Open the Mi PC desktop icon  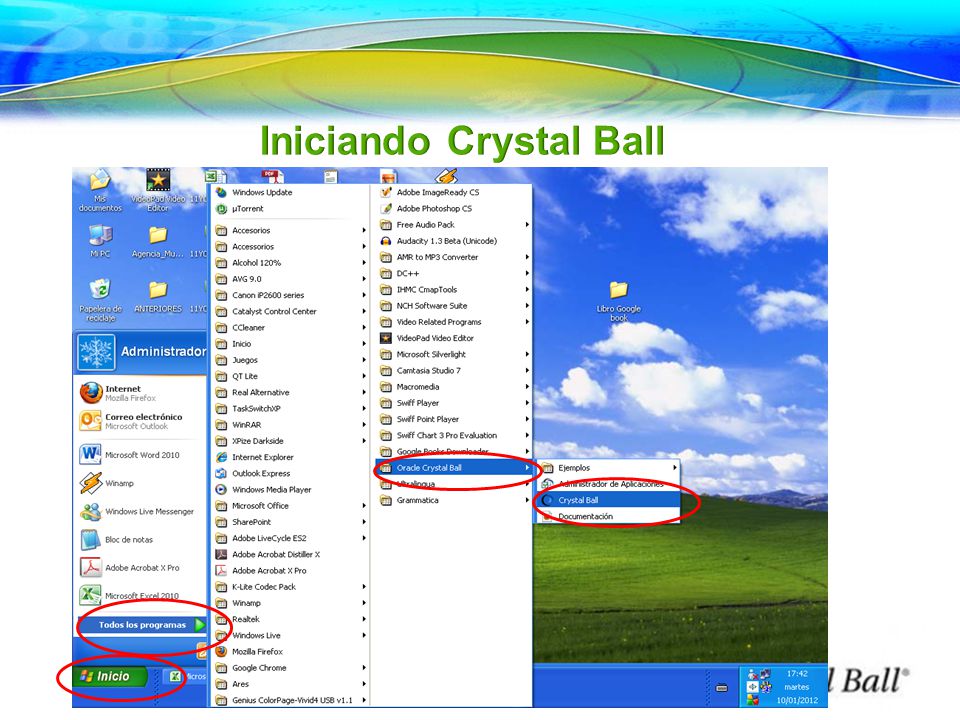point(100,241)
